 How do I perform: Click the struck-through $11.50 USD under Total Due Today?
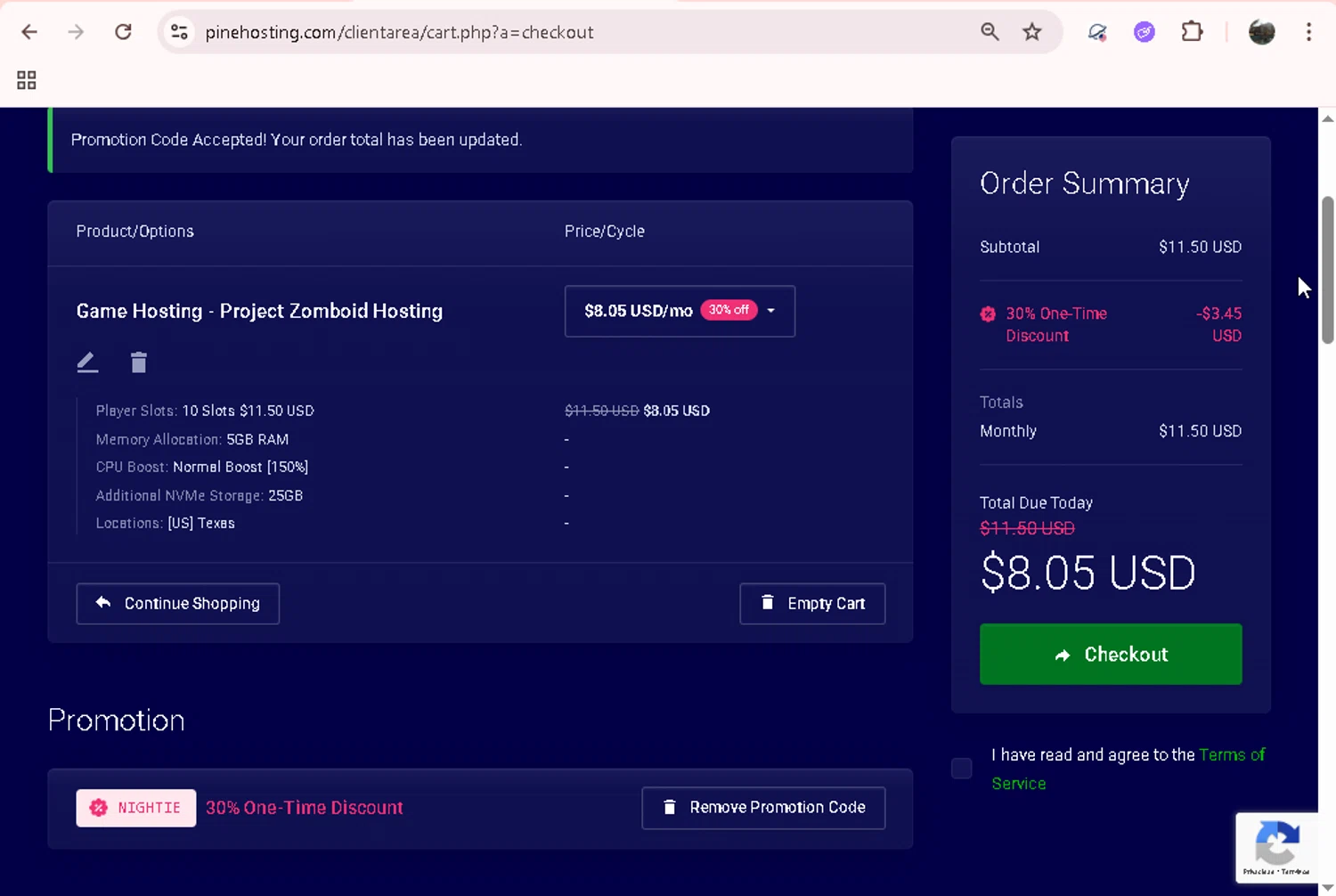(1027, 528)
